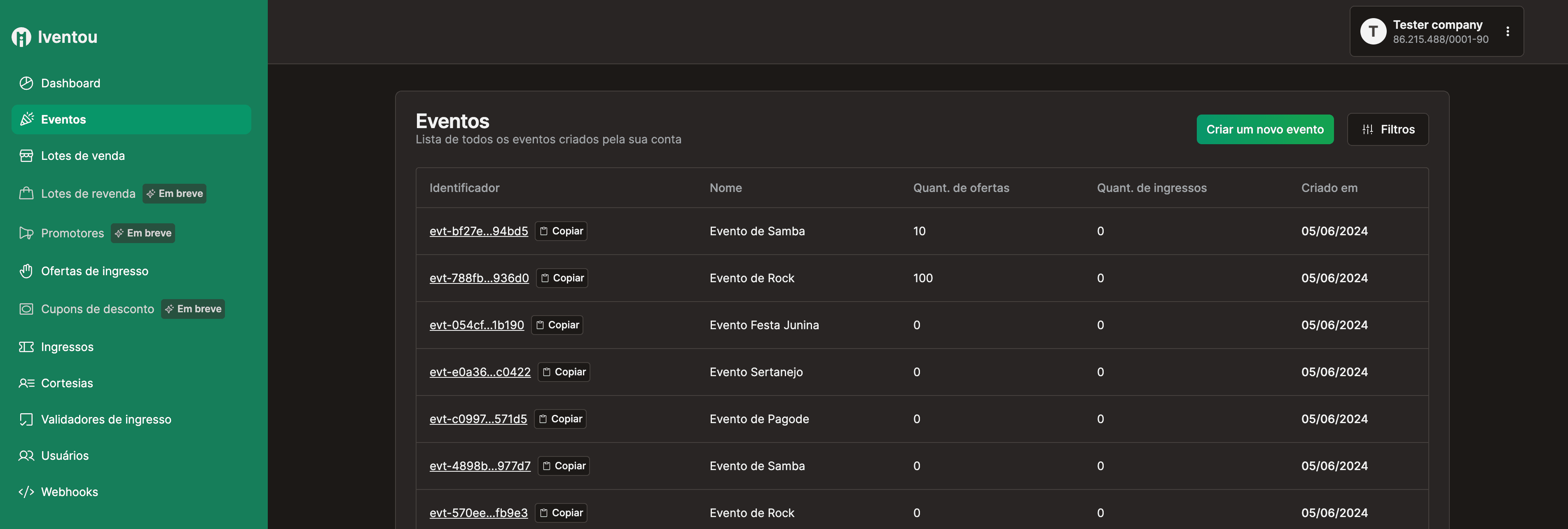The image size is (1568, 529).
Task: Click the Iventou logo icon
Action: (x=21, y=37)
